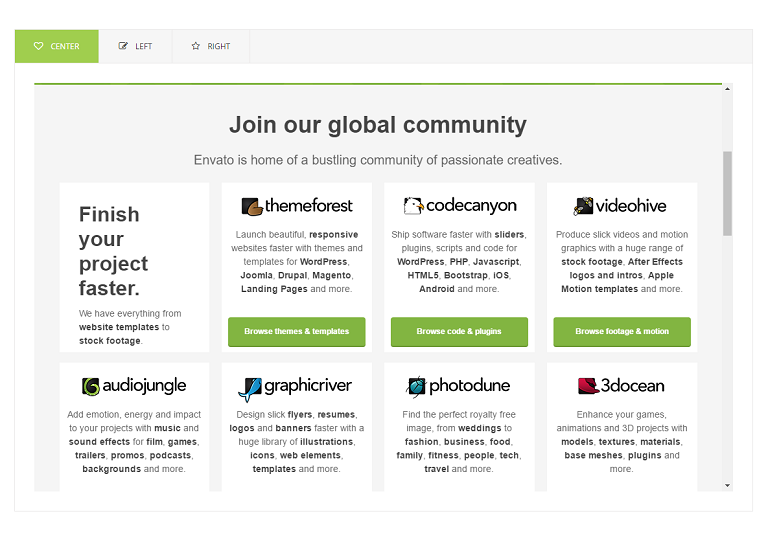Click the vertical scrollbar thumb
Image resolution: width=768 pixels, height=540 pixels.
pyautogui.click(x=727, y=193)
